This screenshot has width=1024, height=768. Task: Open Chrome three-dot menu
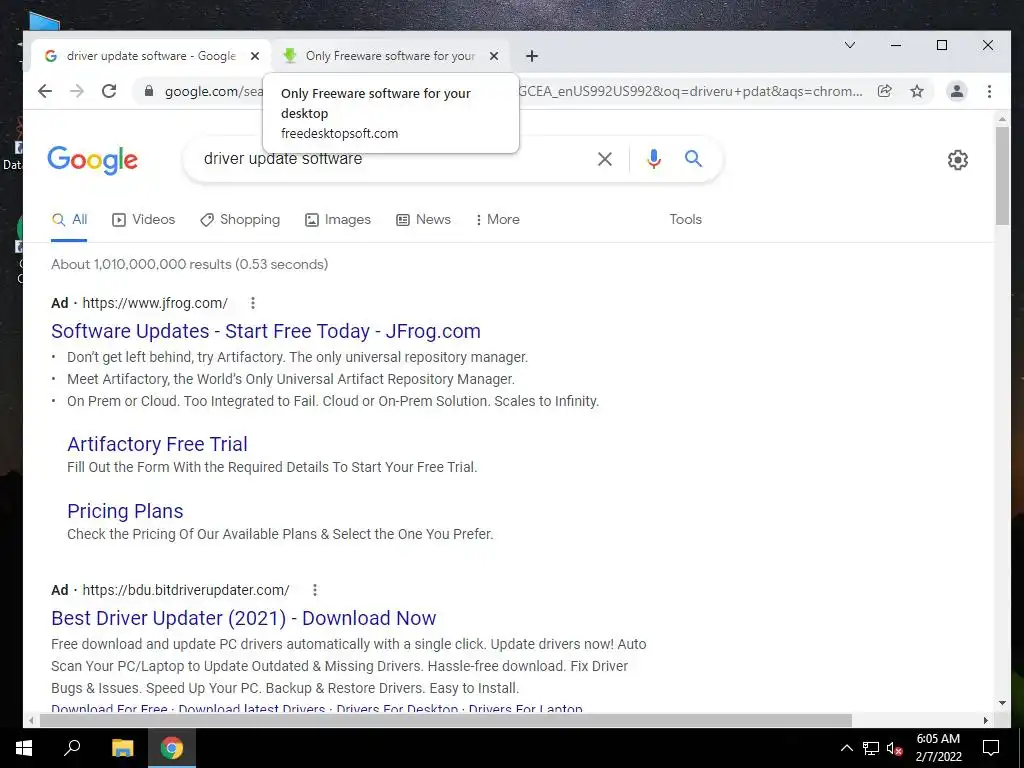[x=989, y=91]
